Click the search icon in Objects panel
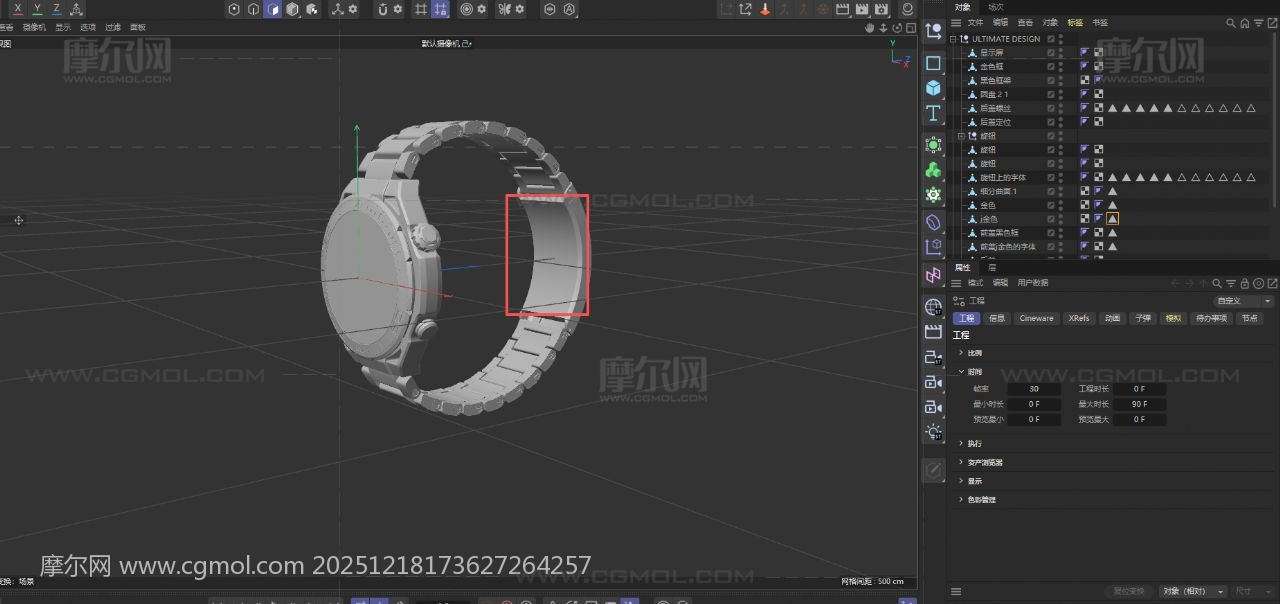1280x604 pixels. click(1232, 23)
